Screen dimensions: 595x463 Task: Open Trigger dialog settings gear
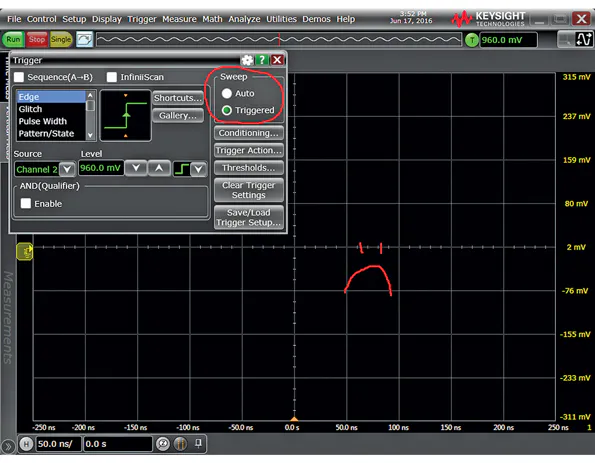pyautogui.click(x=247, y=60)
